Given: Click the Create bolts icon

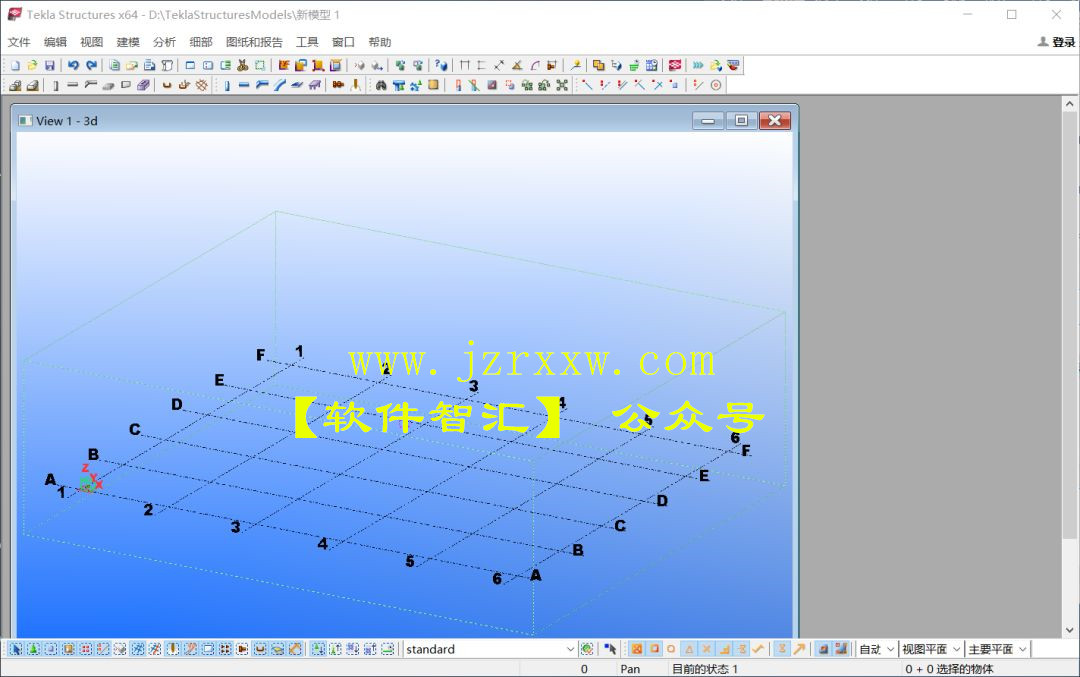Looking at the screenshot, I should click(338, 85).
